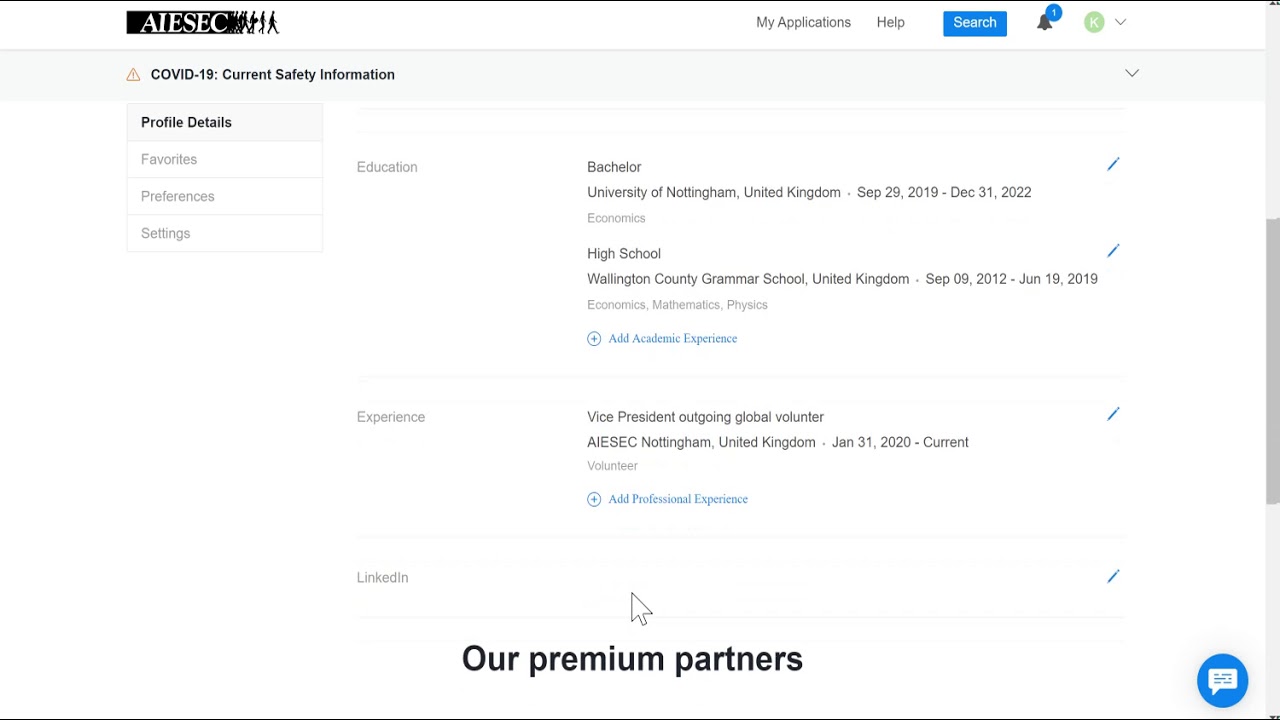Edit the High School entry pencil icon
The width and height of the screenshot is (1280, 720).
1113,251
